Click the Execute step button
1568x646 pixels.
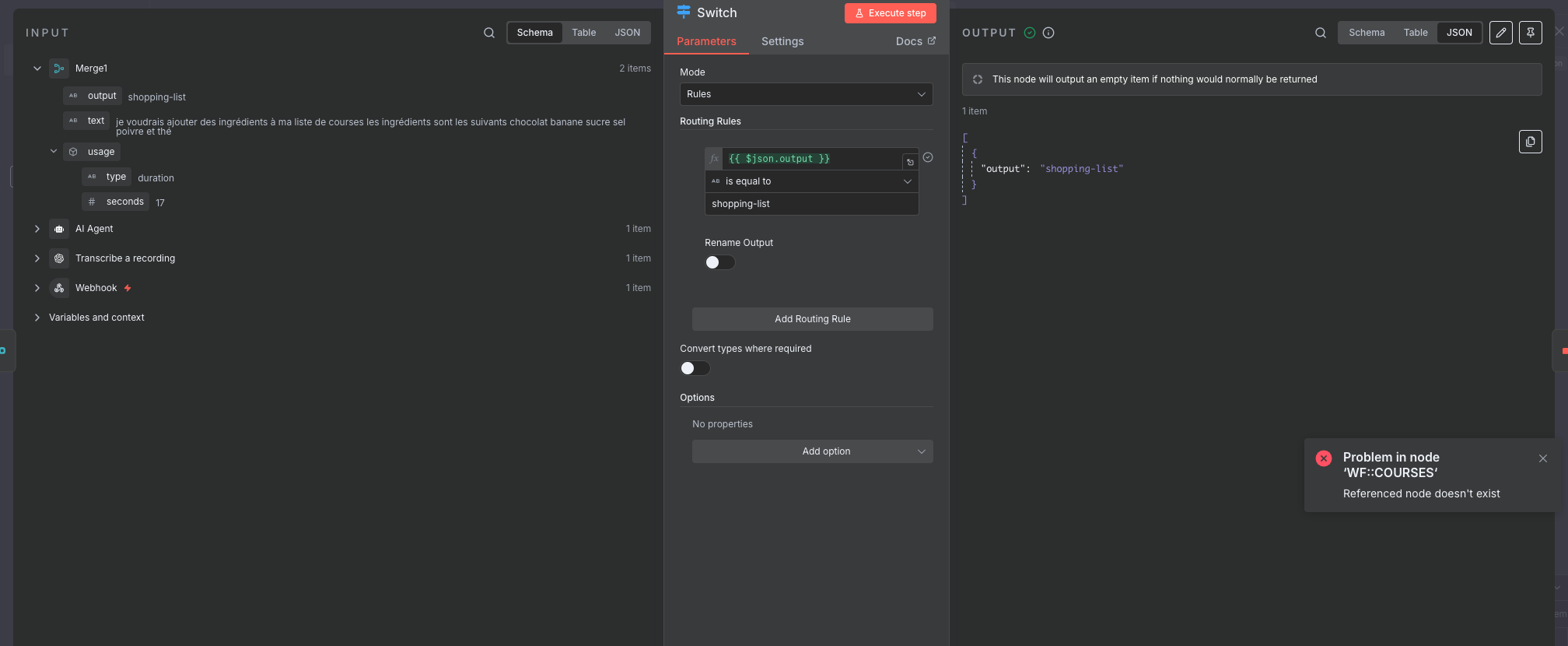(x=890, y=13)
